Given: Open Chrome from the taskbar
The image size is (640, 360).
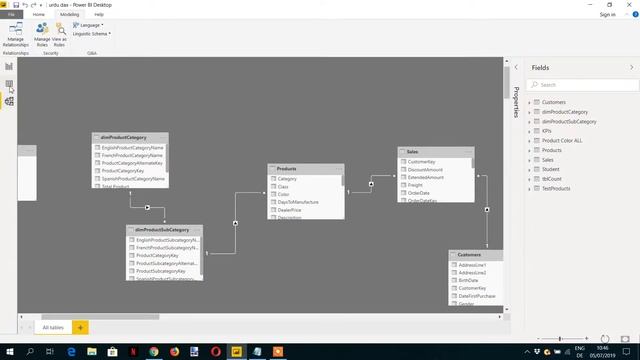Looking at the screenshot, I should click(154, 351).
